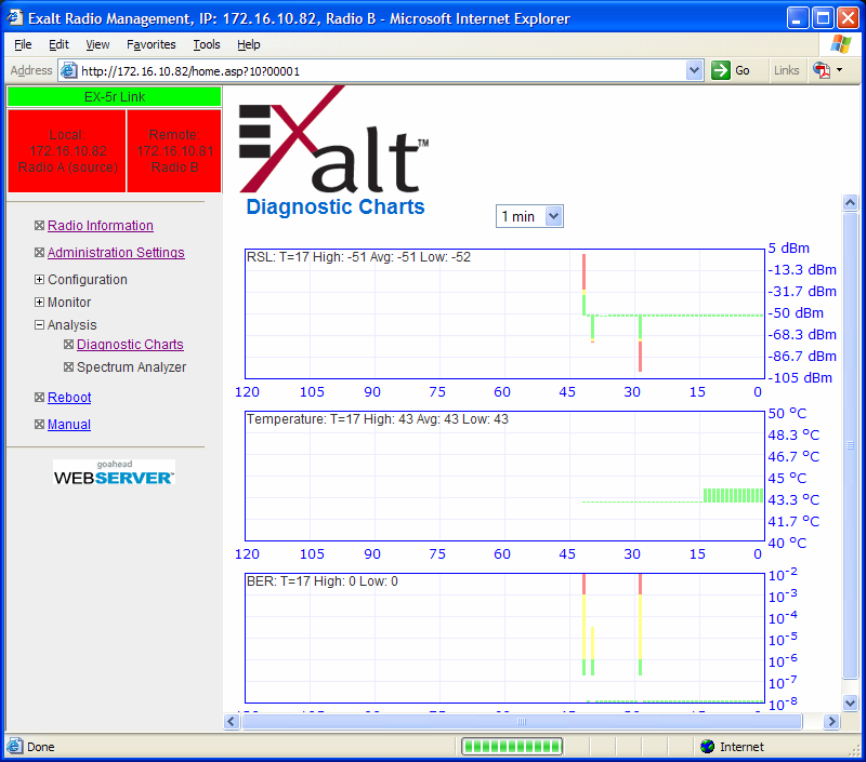Click the page icon beside Radio Information
Screen dimensions: 866x762
point(39,225)
